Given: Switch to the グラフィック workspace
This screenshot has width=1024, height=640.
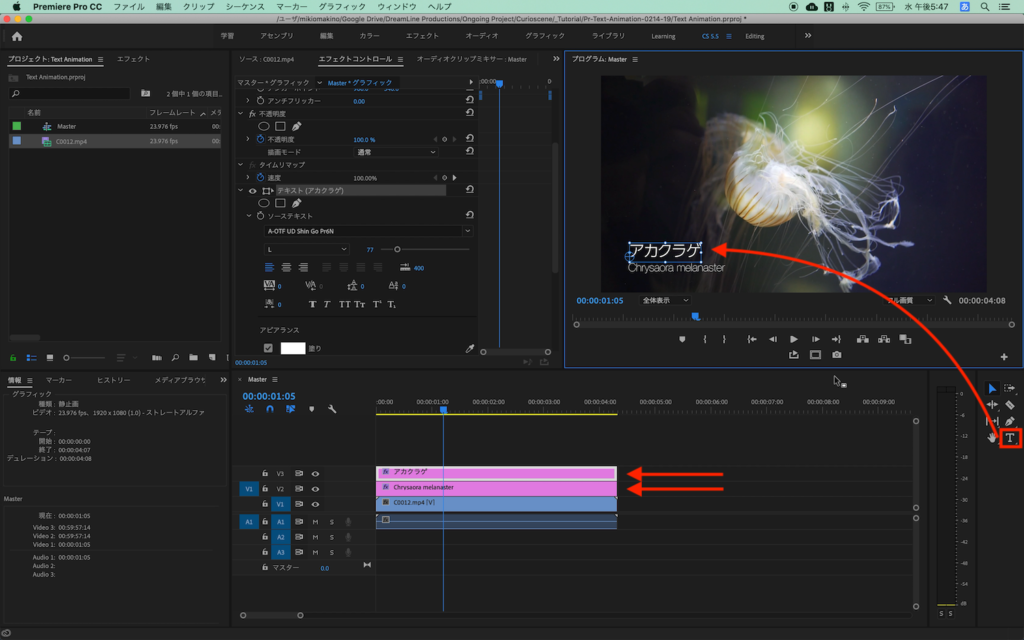Looking at the screenshot, I should [x=545, y=36].
